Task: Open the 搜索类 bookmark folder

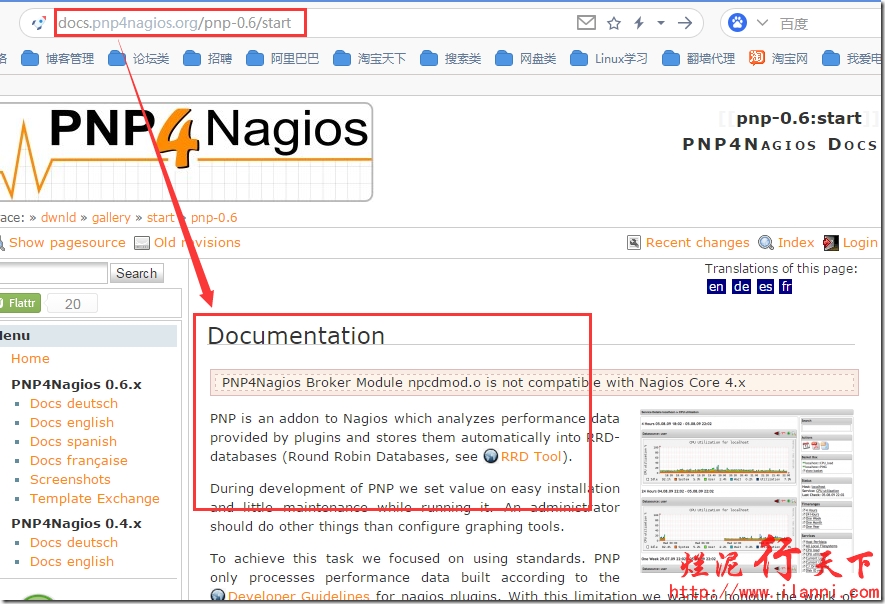Action: (x=450, y=58)
